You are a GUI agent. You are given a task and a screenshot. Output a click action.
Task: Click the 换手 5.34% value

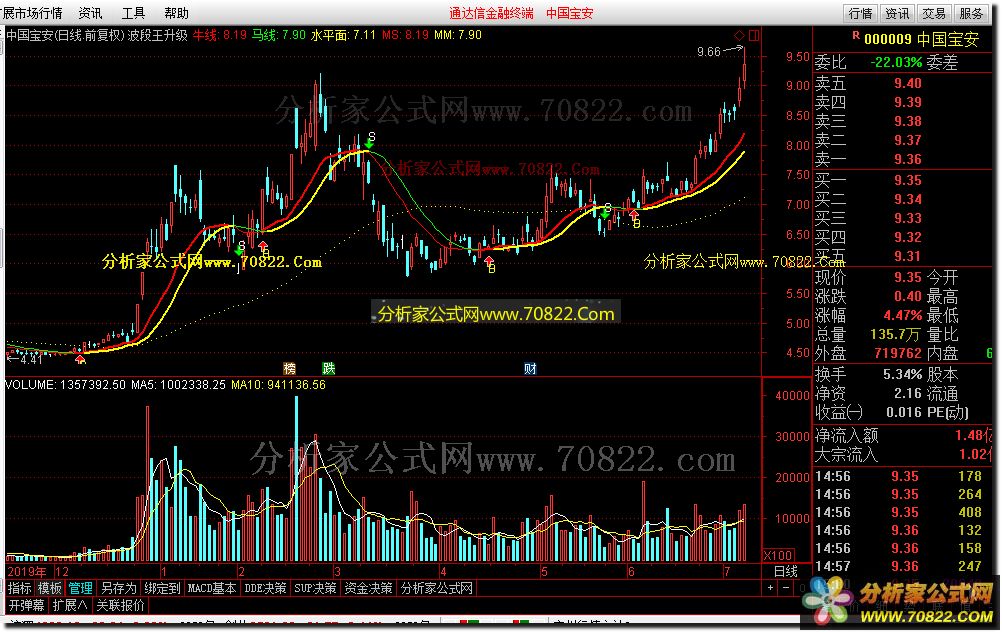point(902,374)
